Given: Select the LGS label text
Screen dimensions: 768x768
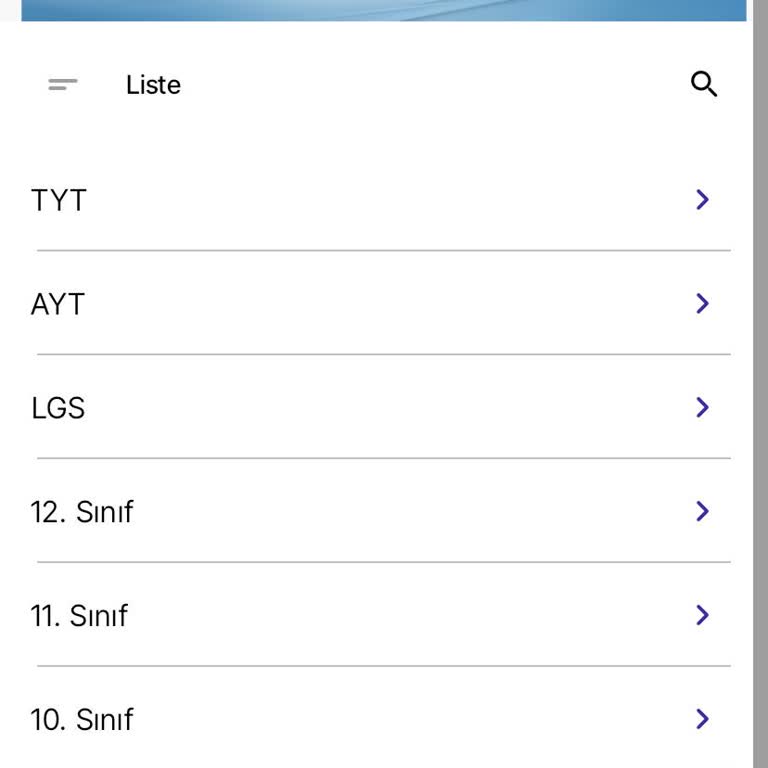Looking at the screenshot, I should coord(58,408).
